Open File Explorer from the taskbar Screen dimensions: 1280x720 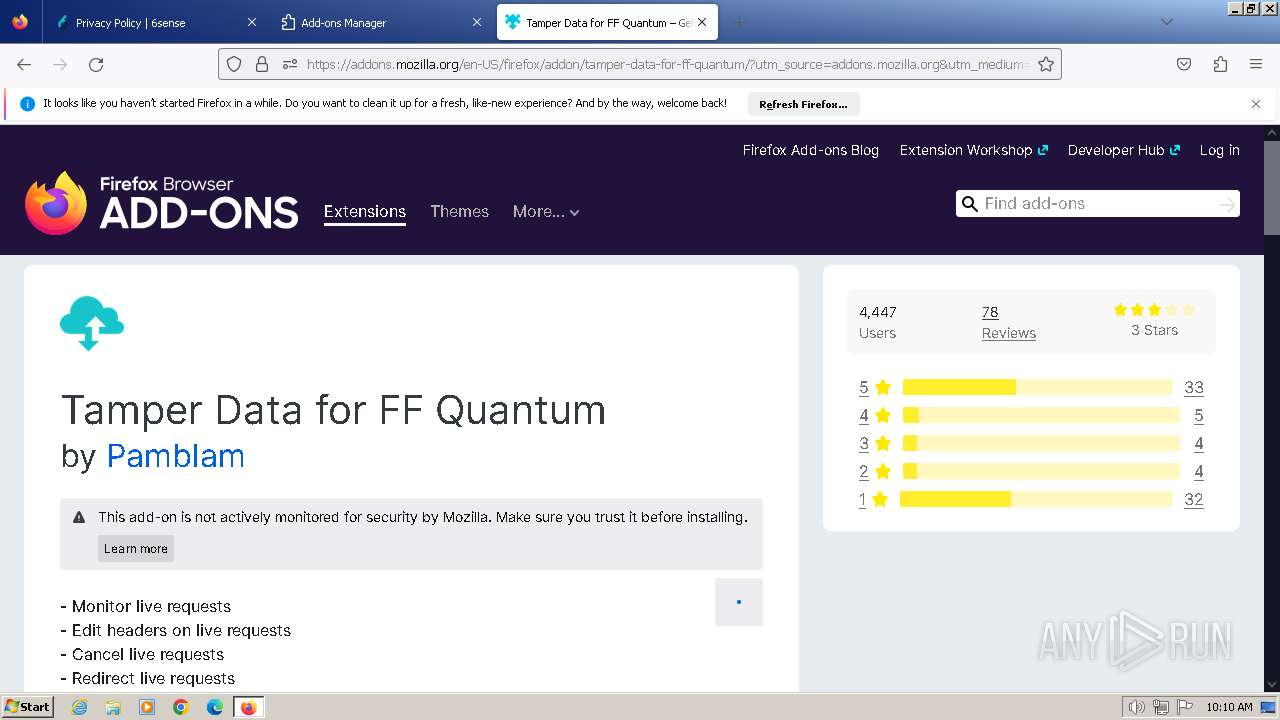click(x=113, y=707)
